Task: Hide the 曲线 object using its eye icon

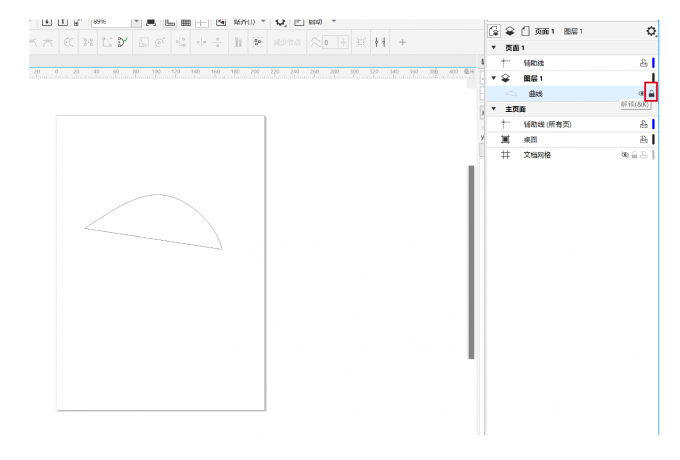Action: tap(641, 93)
